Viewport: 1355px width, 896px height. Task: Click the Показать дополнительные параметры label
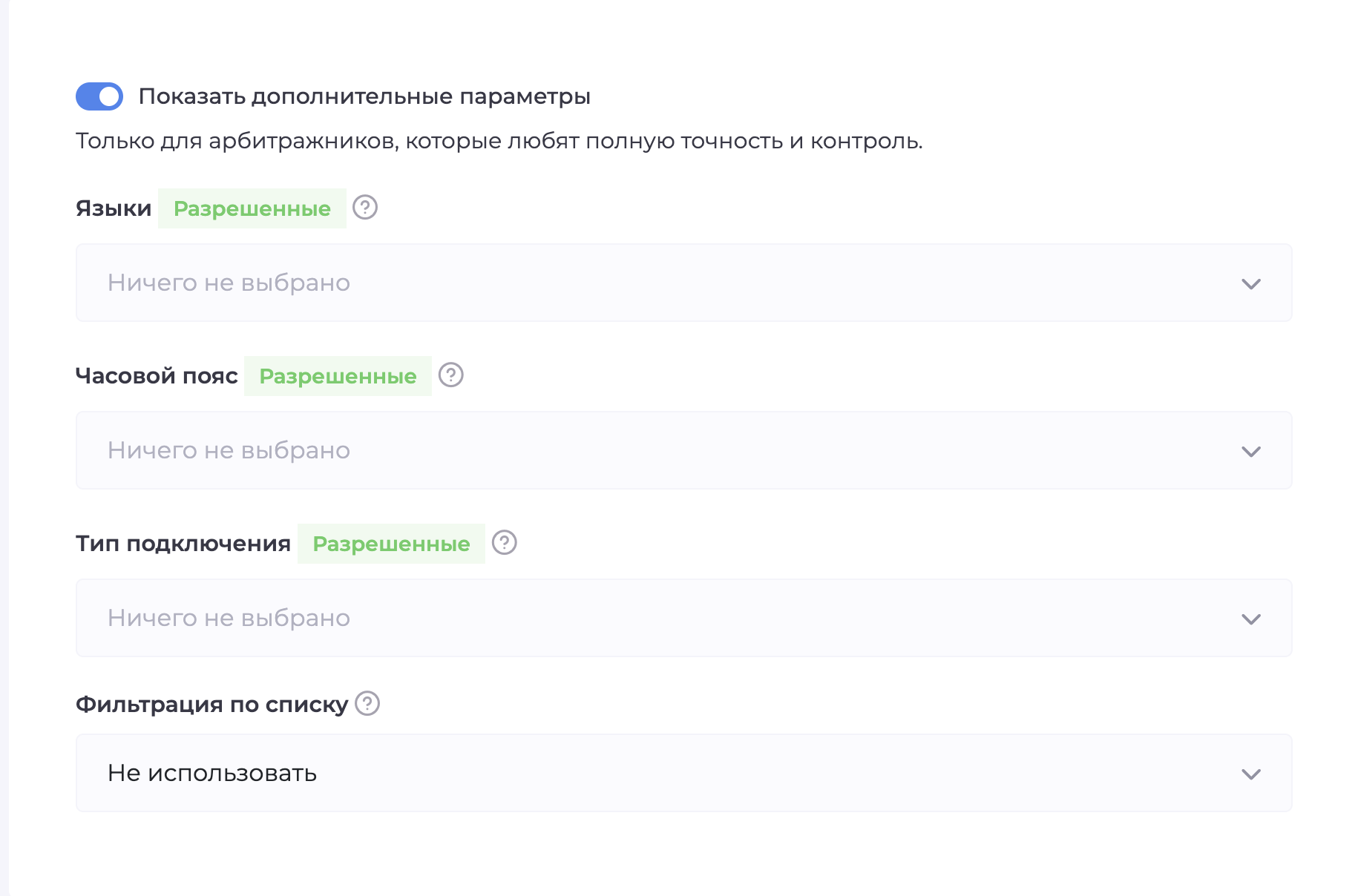coord(367,96)
